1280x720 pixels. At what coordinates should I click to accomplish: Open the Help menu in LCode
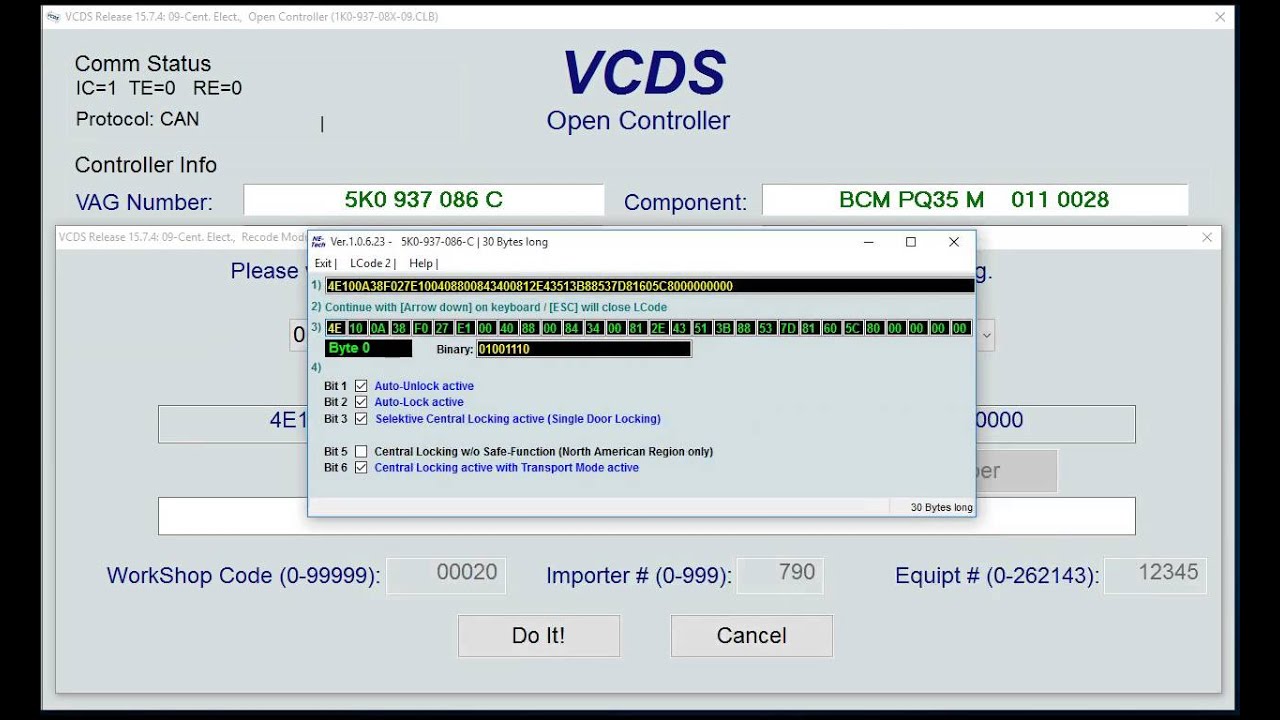(x=422, y=264)
